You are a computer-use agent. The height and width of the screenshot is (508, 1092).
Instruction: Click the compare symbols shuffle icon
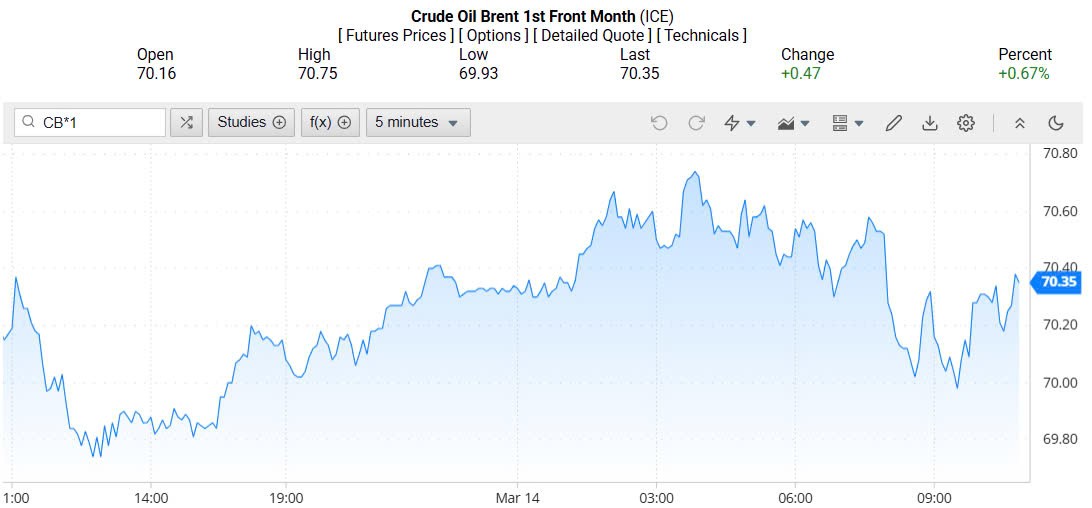pos(186,122)
